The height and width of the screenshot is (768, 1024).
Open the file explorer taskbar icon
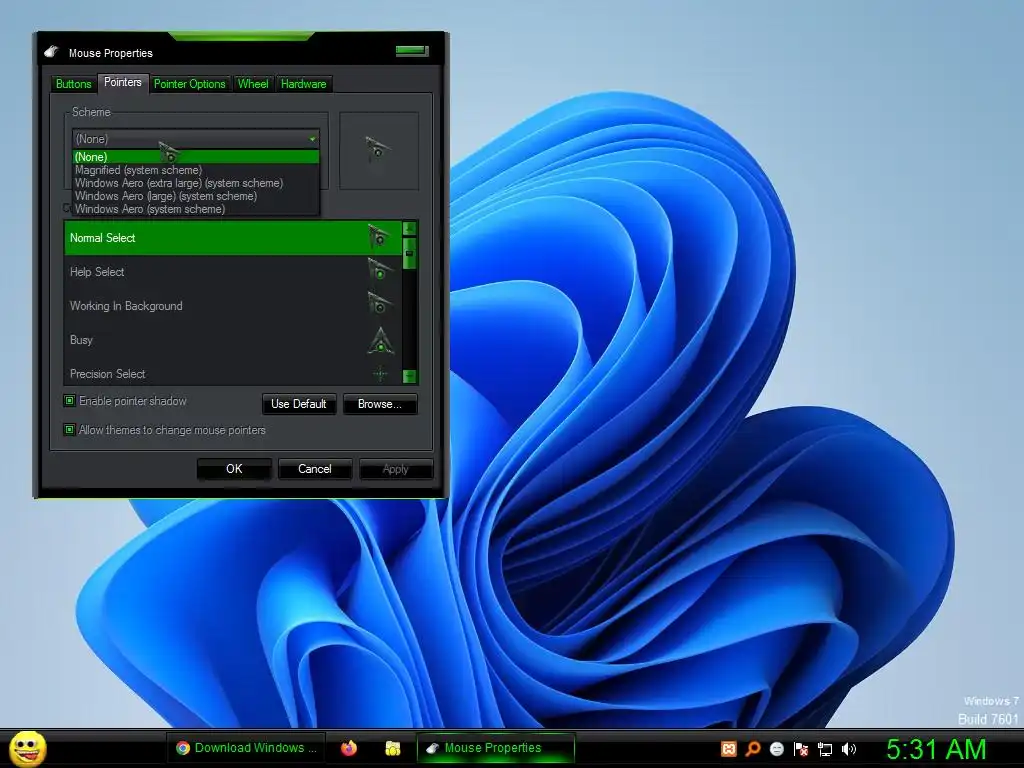click(392, 748)
